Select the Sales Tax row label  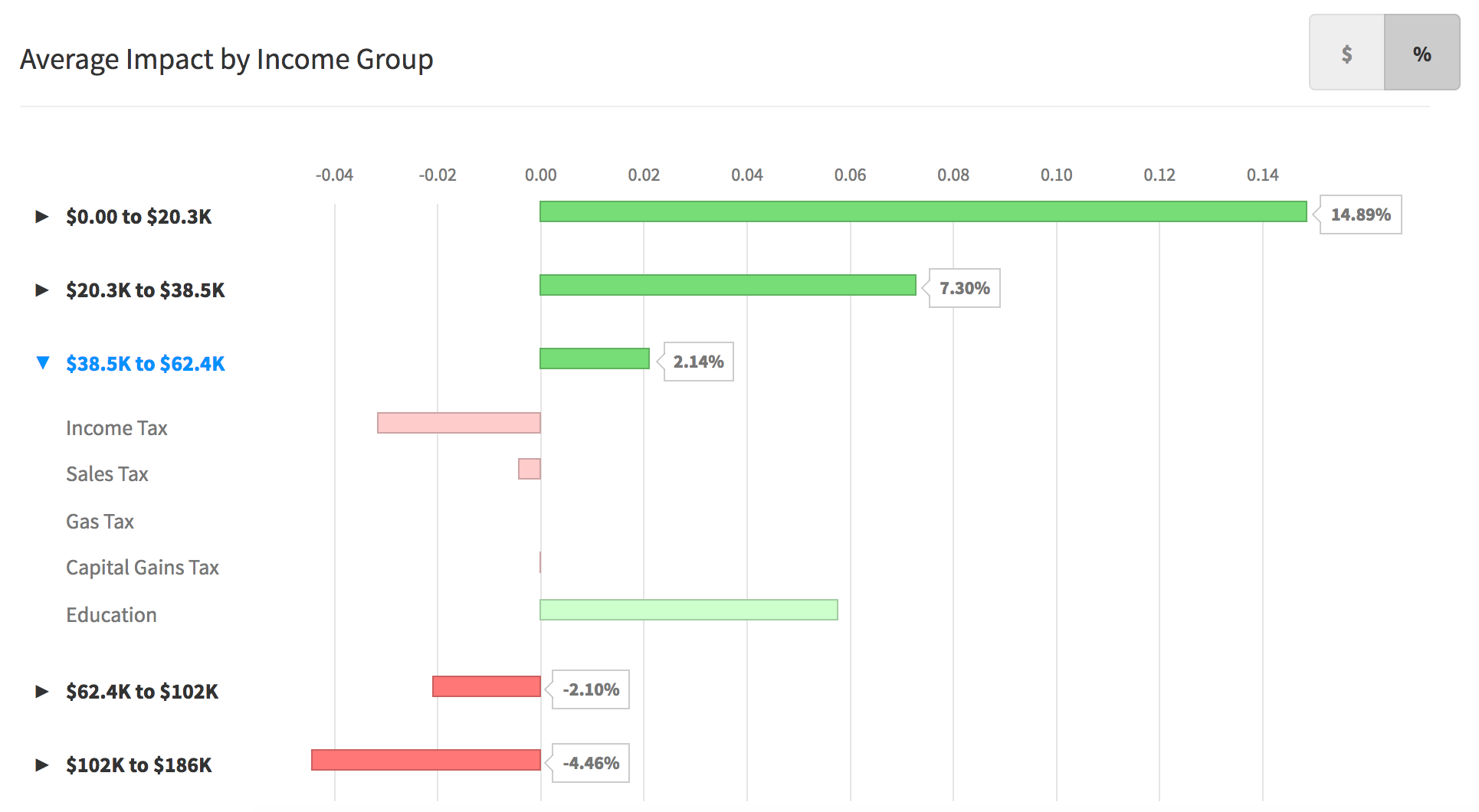(x=107, y=474)
